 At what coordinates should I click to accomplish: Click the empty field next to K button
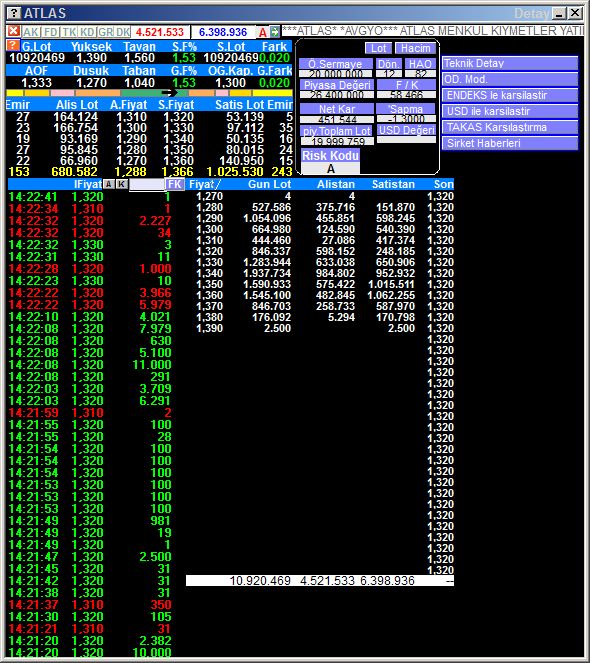(x=147, y=184)
